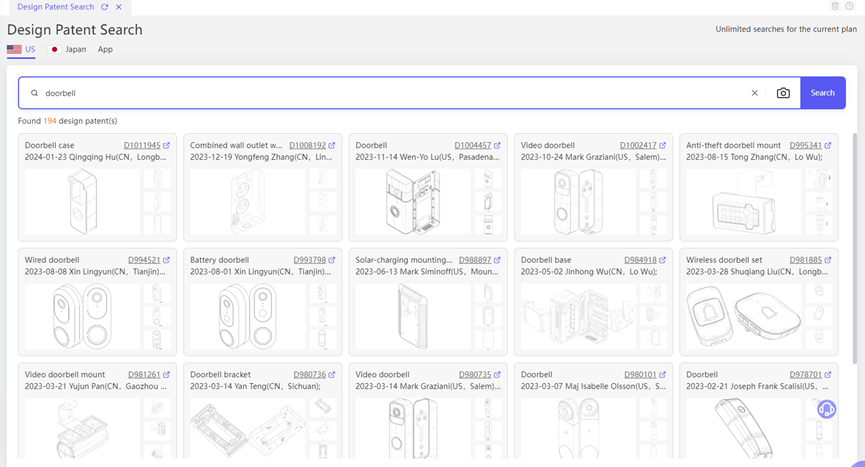Clear the doorbell search text
The width and height of the screenshot is (865, 467).
point(755,93)
